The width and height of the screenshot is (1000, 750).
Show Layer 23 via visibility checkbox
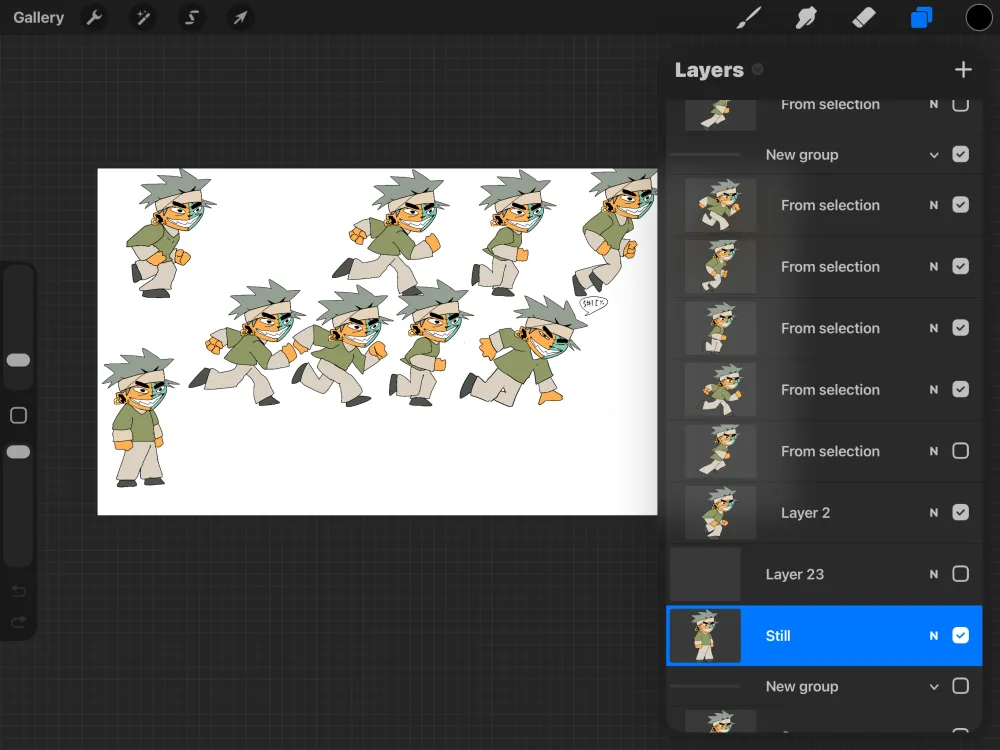click(x=960, y=574)
